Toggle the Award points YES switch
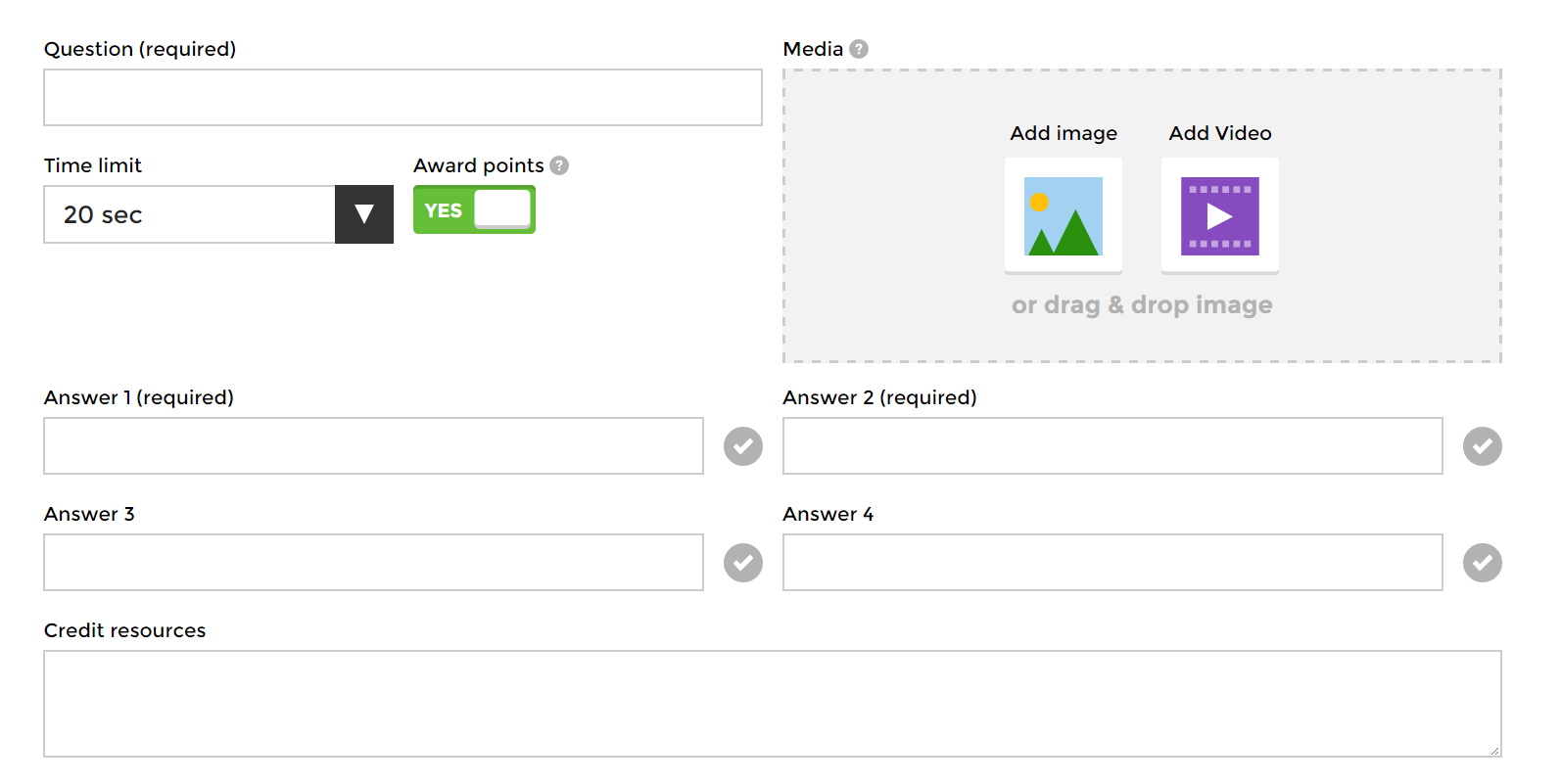This screenshot has width=1561, height=784. tap(474, 209)
